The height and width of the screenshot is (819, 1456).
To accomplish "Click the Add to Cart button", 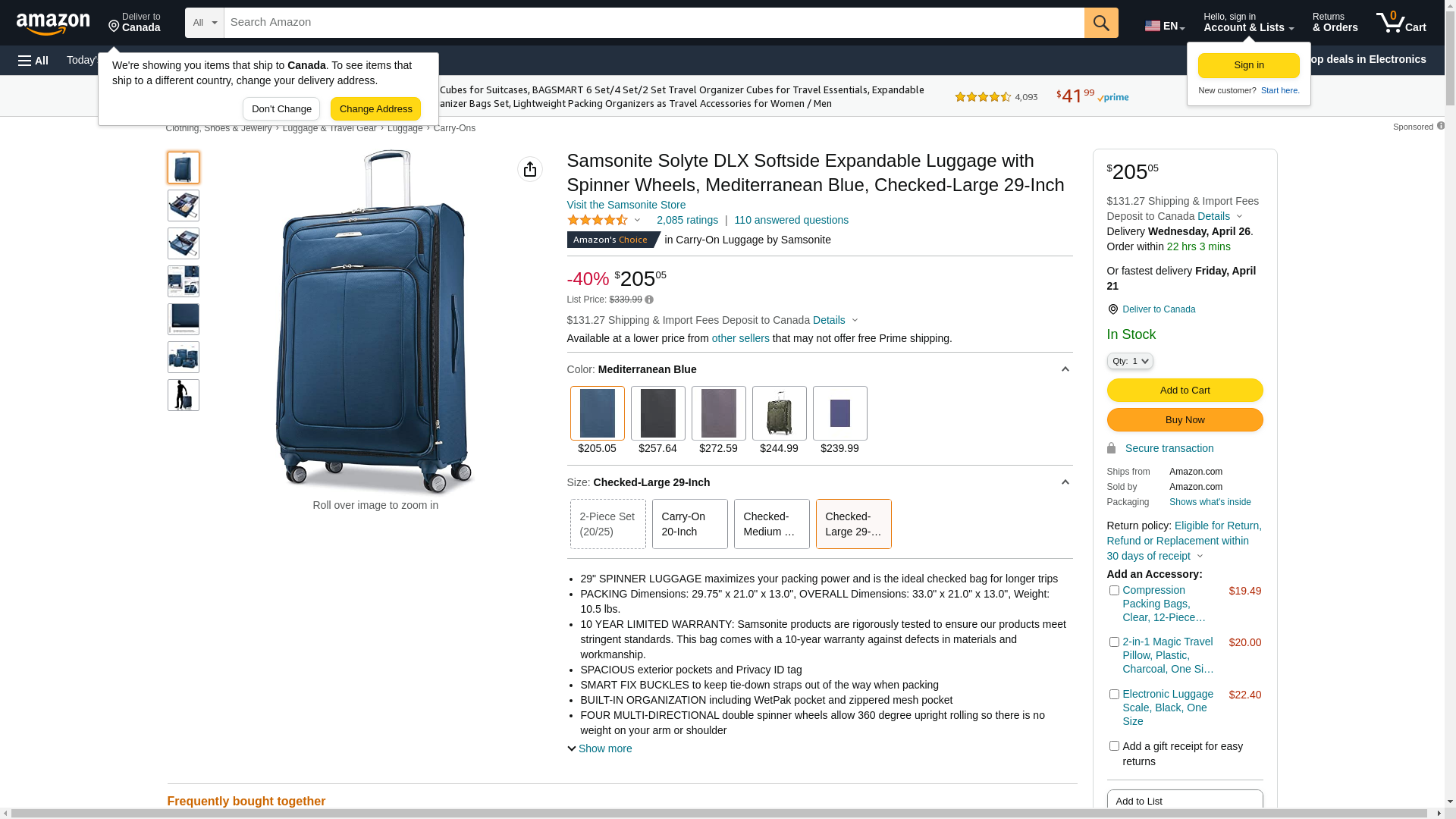I will (1185, 391).
